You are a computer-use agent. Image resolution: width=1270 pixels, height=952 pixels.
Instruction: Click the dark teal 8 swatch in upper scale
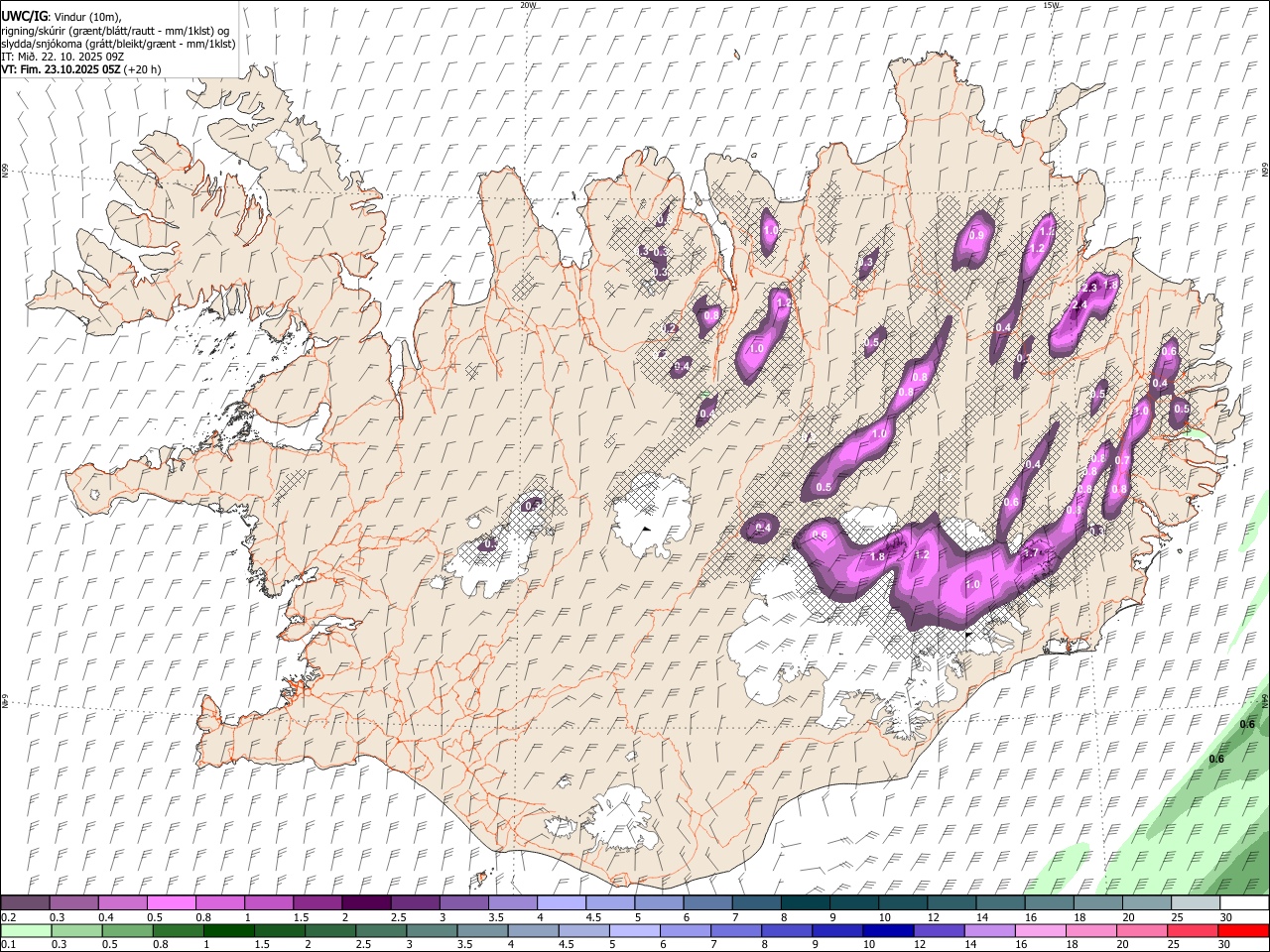pos(804,903)
